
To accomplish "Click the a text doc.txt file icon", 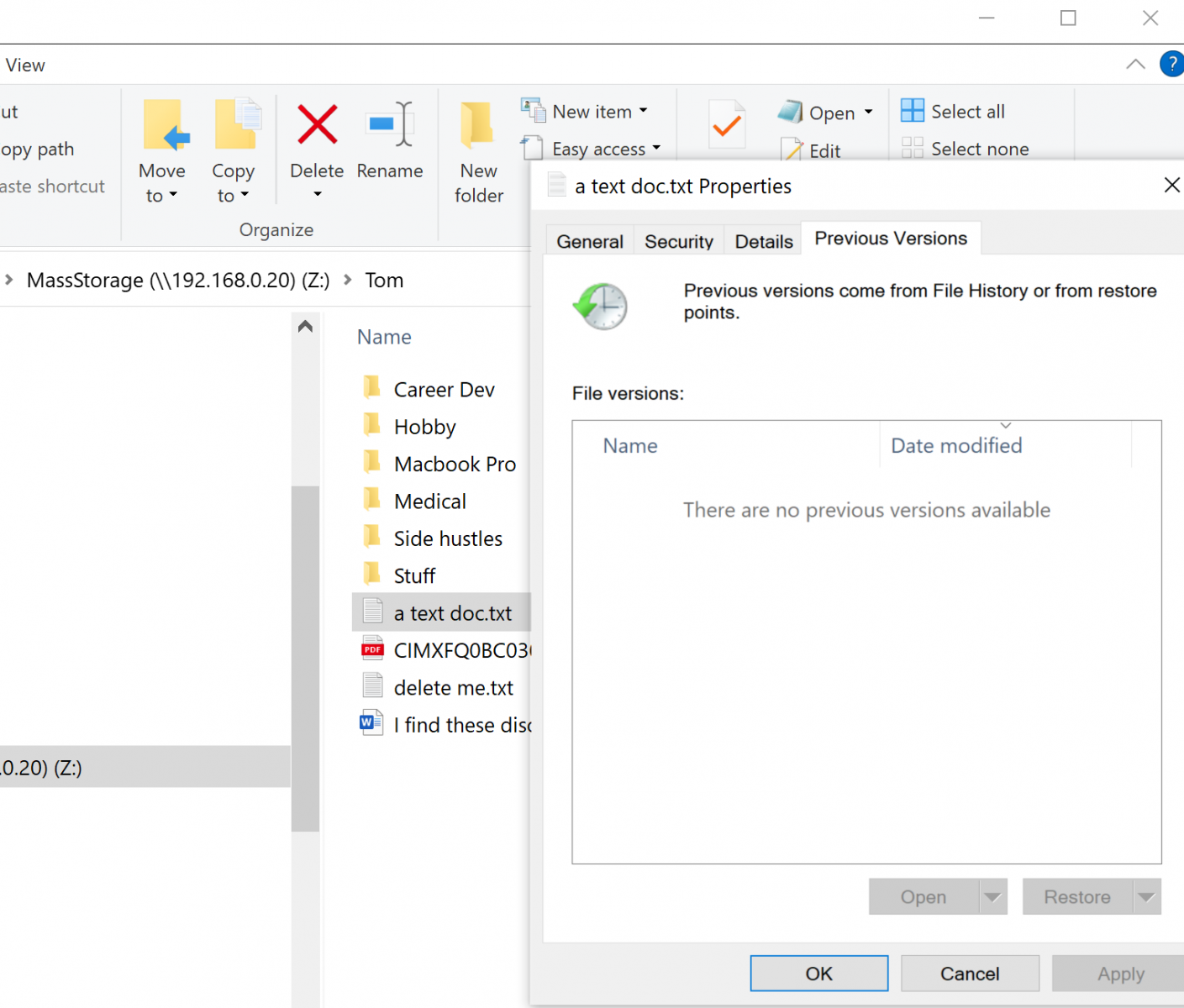I will point(372,611).
